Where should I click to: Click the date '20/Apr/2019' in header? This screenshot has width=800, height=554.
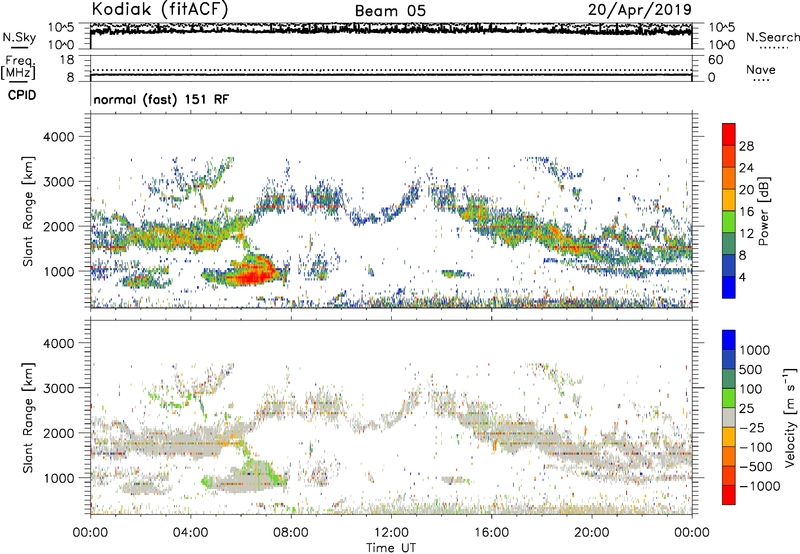[x=640, y=9]
